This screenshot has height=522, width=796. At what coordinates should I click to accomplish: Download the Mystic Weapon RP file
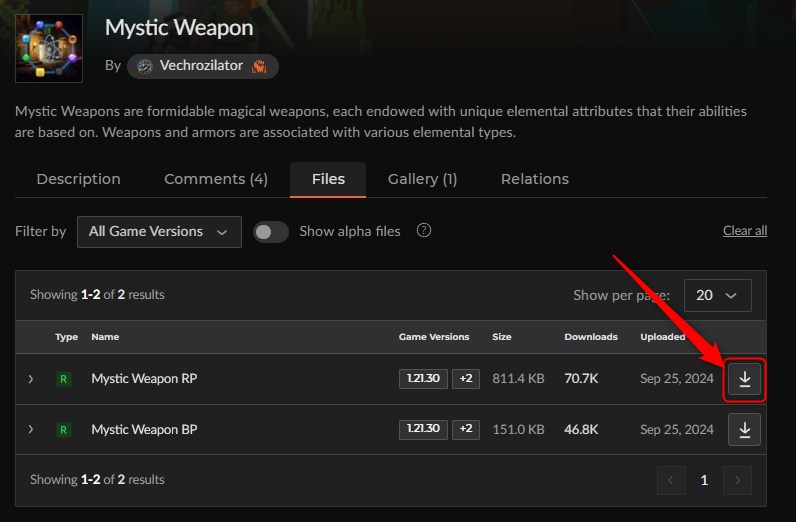tap(744, 379)
